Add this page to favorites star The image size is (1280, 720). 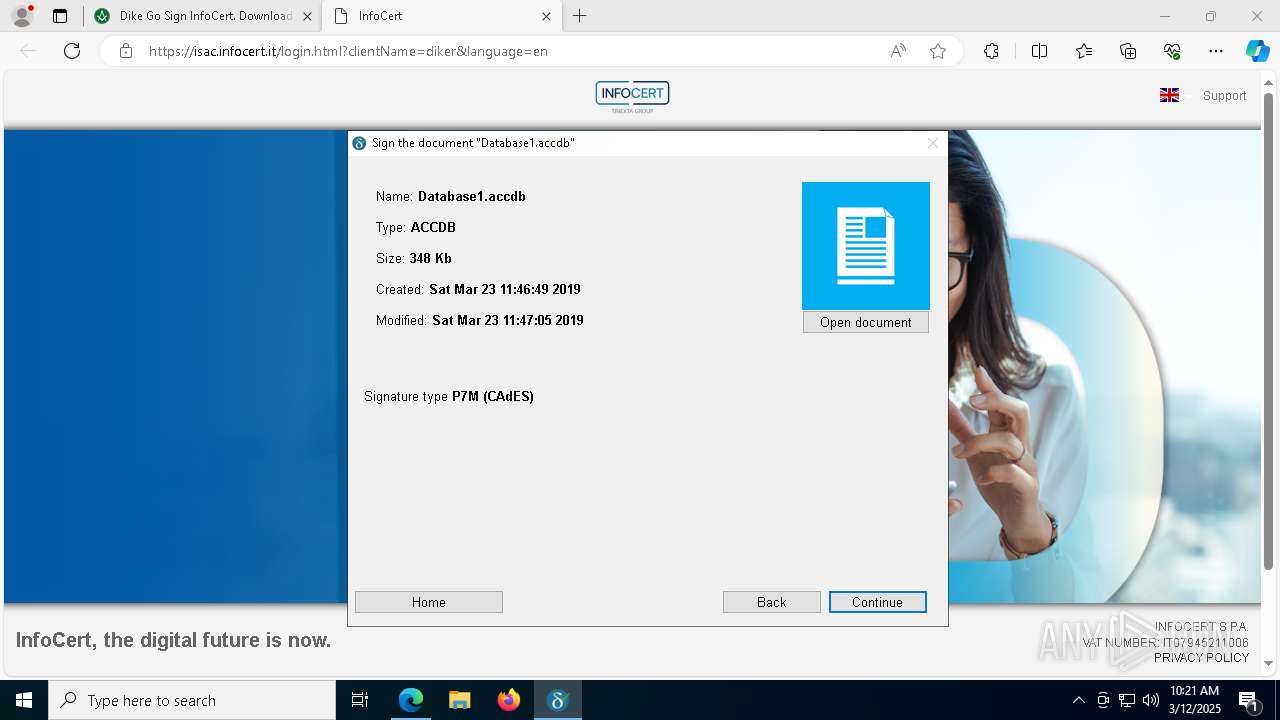click(x=938, y=51)
